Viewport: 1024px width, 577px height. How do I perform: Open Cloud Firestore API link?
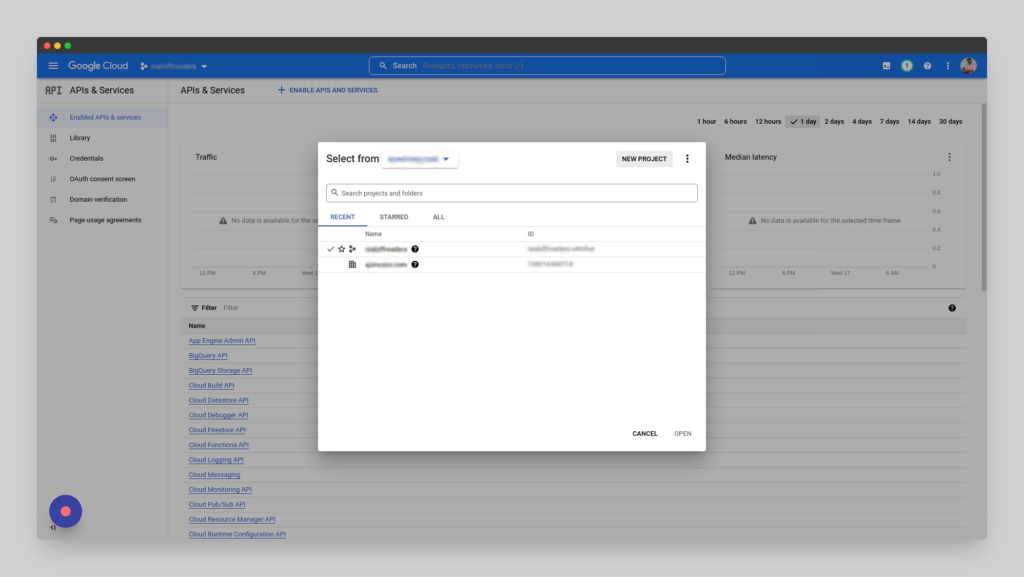point(217,430)
